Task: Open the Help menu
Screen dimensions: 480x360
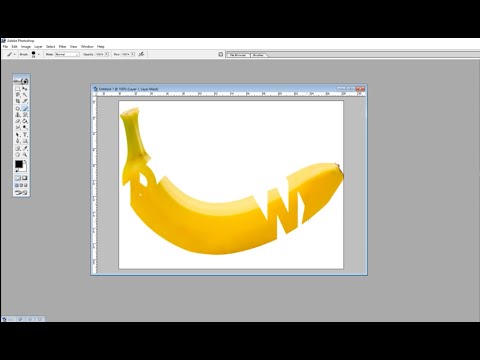Action: (101, 47)
